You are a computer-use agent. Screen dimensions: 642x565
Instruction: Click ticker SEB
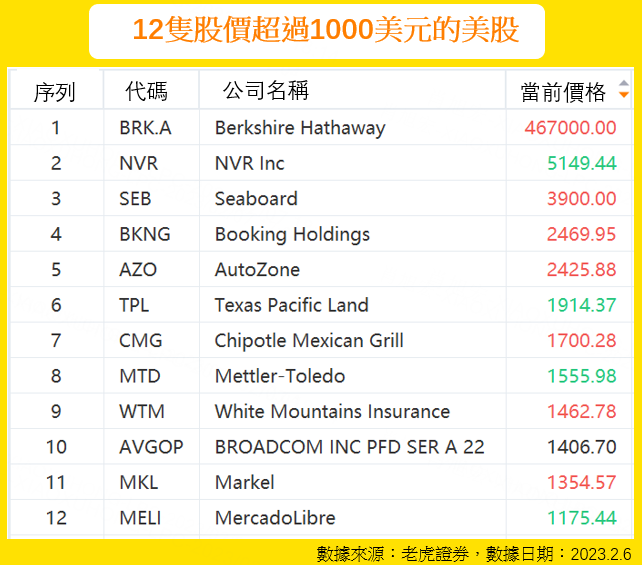point(135,199)
